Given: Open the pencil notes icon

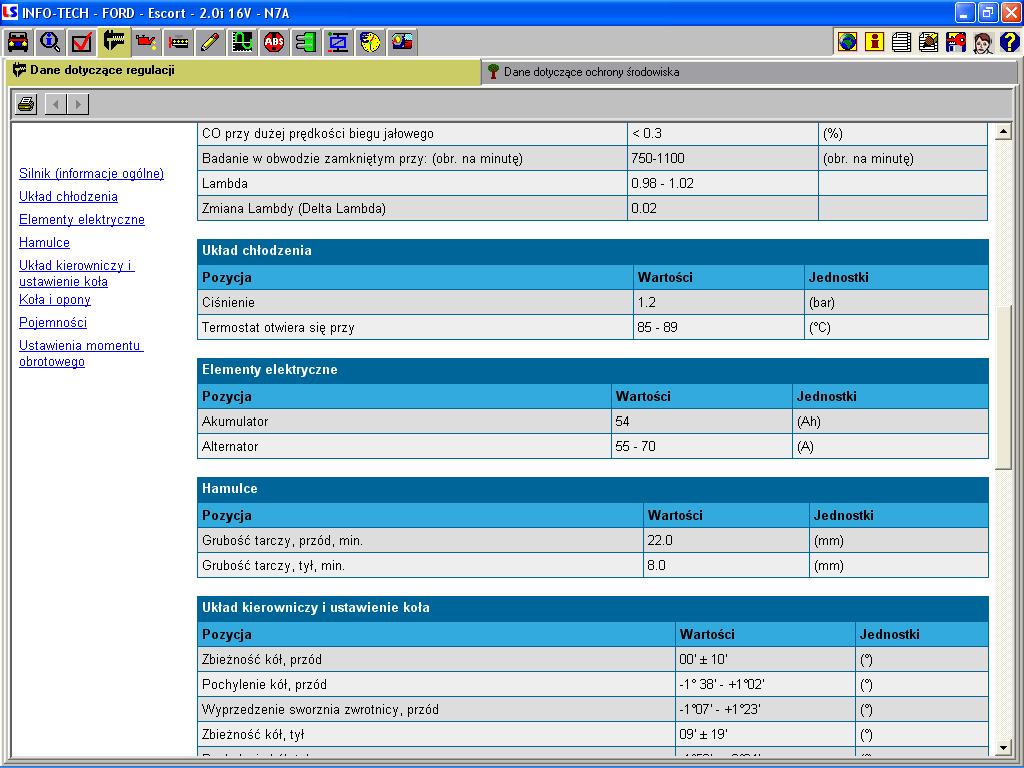Looking at the screenshot, I should [x=210, y=42].
